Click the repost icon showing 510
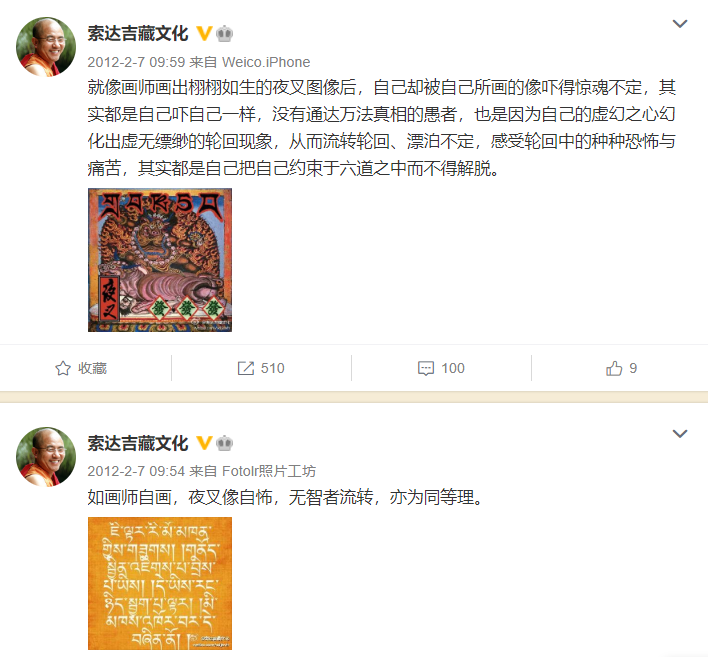The height and width of the screenshot is (657, 708). [x=246, y=368]
